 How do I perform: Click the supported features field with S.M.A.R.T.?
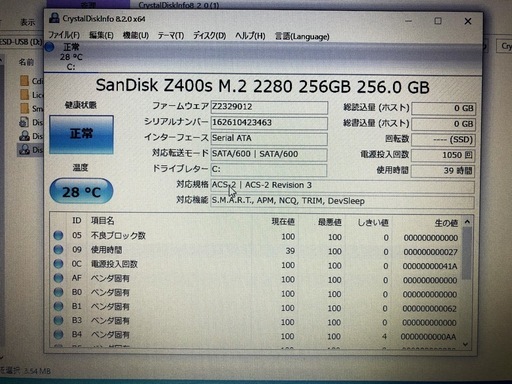click(342, 201)
